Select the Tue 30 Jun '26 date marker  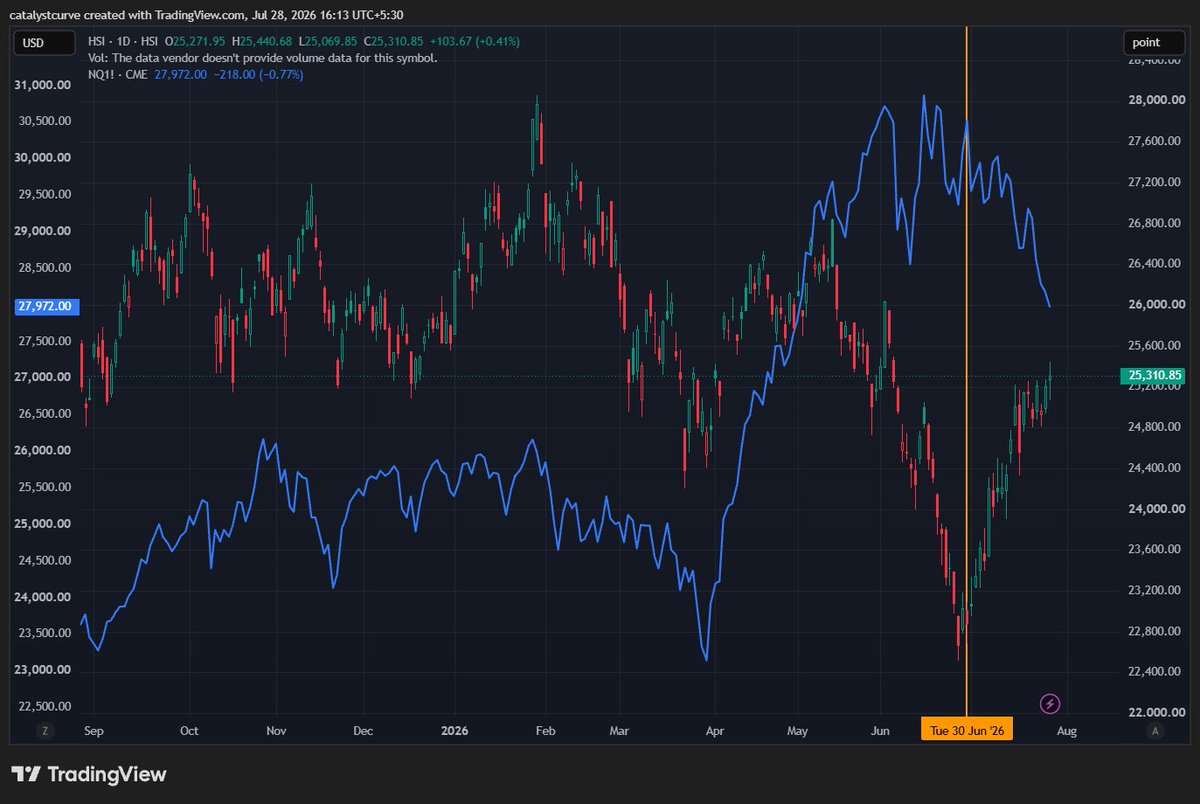pyautogui.click(x=966, y=731)
